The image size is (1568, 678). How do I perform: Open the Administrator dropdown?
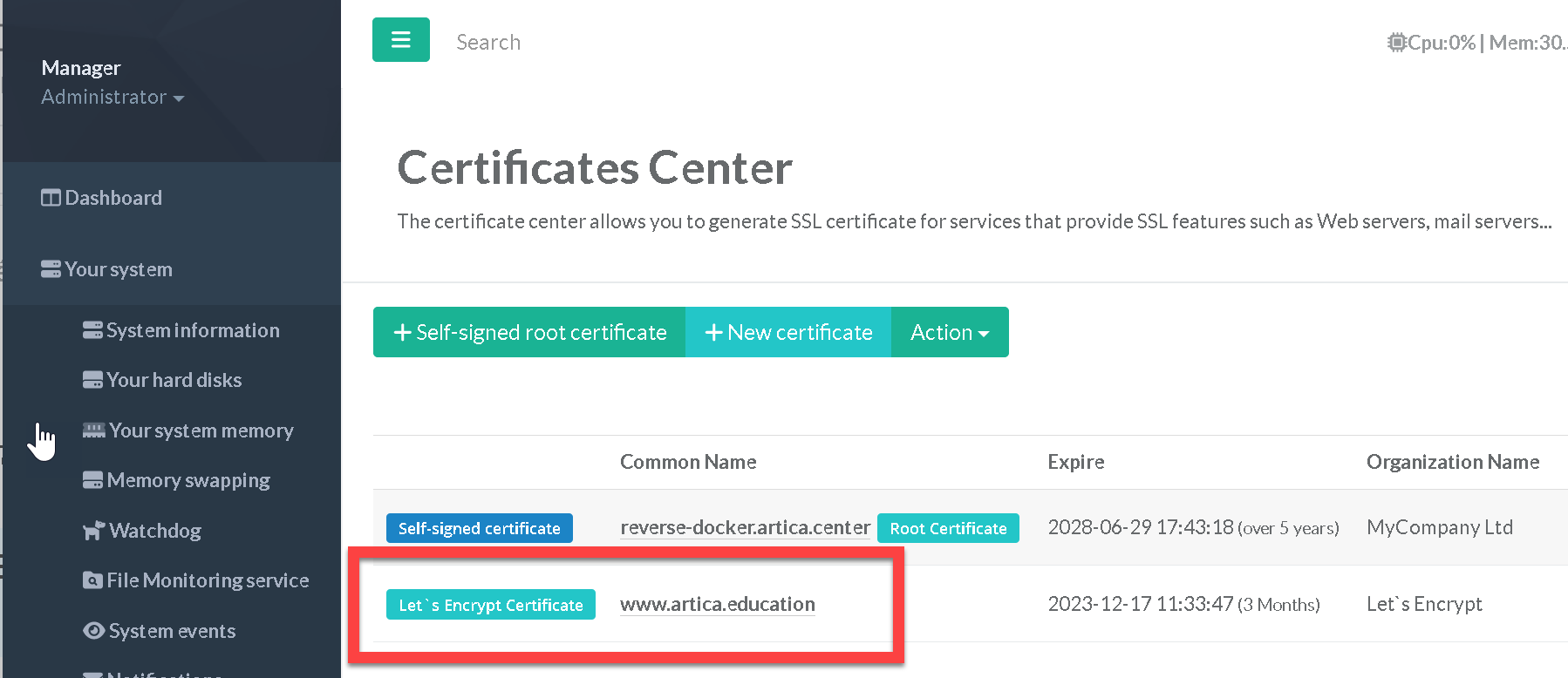[112, 97]
